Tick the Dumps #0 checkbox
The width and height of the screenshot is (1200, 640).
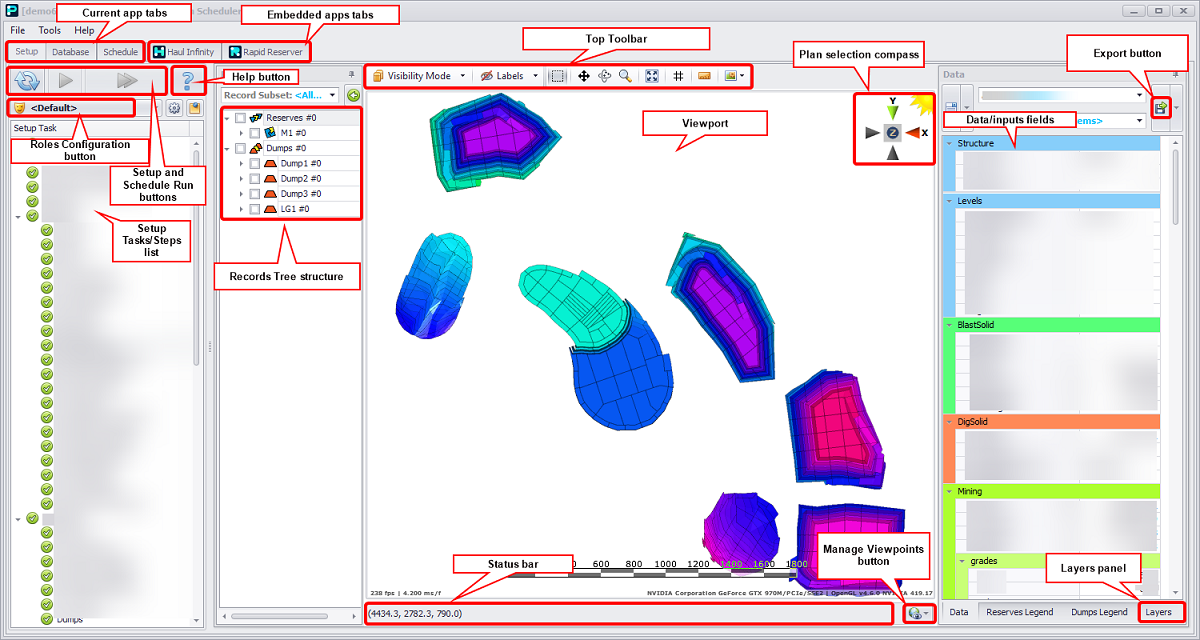(x=240, y=148)
